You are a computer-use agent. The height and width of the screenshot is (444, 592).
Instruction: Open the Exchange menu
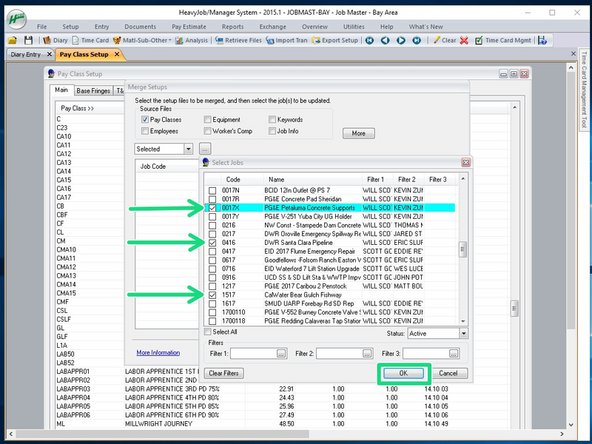coord(273,27)
